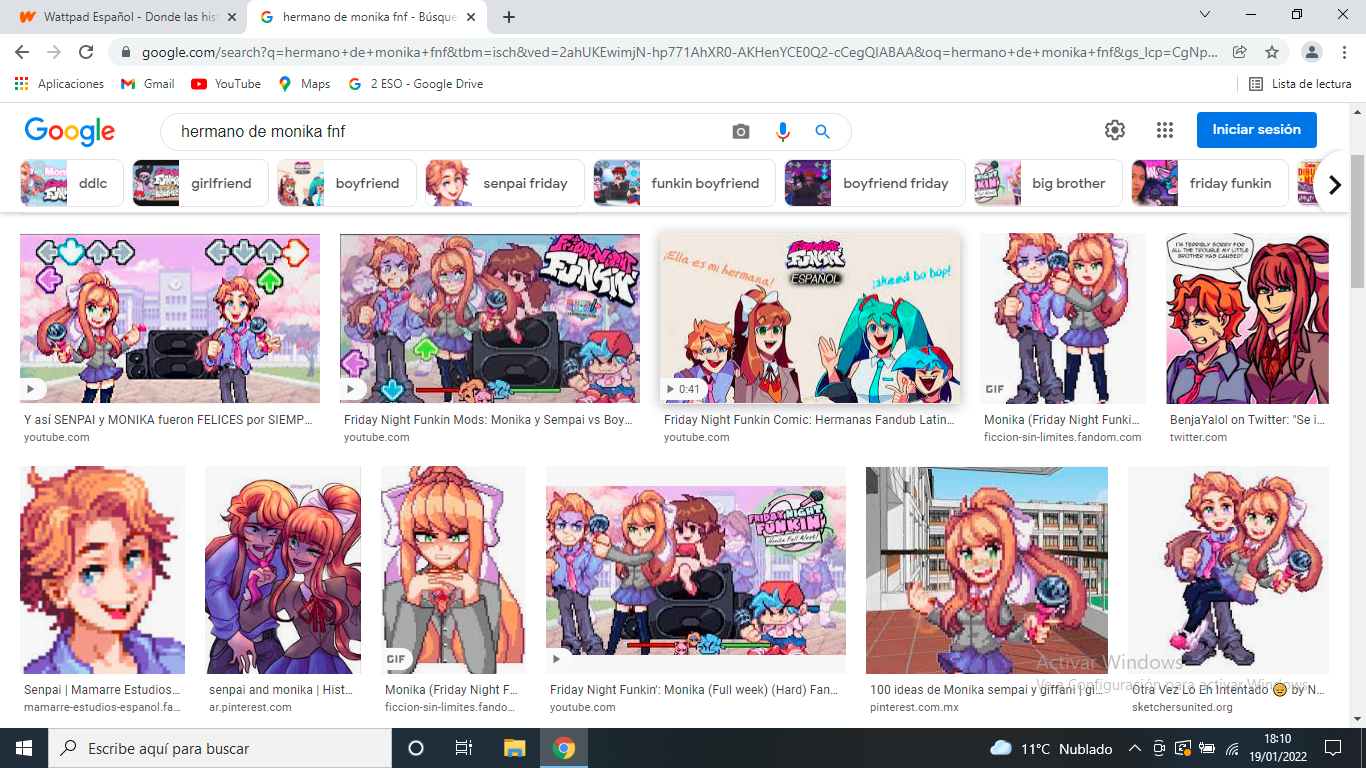Click the Chrome icon on the taskbar
Viewport: 1366px width, 768px height.
(x=564, y=748)
